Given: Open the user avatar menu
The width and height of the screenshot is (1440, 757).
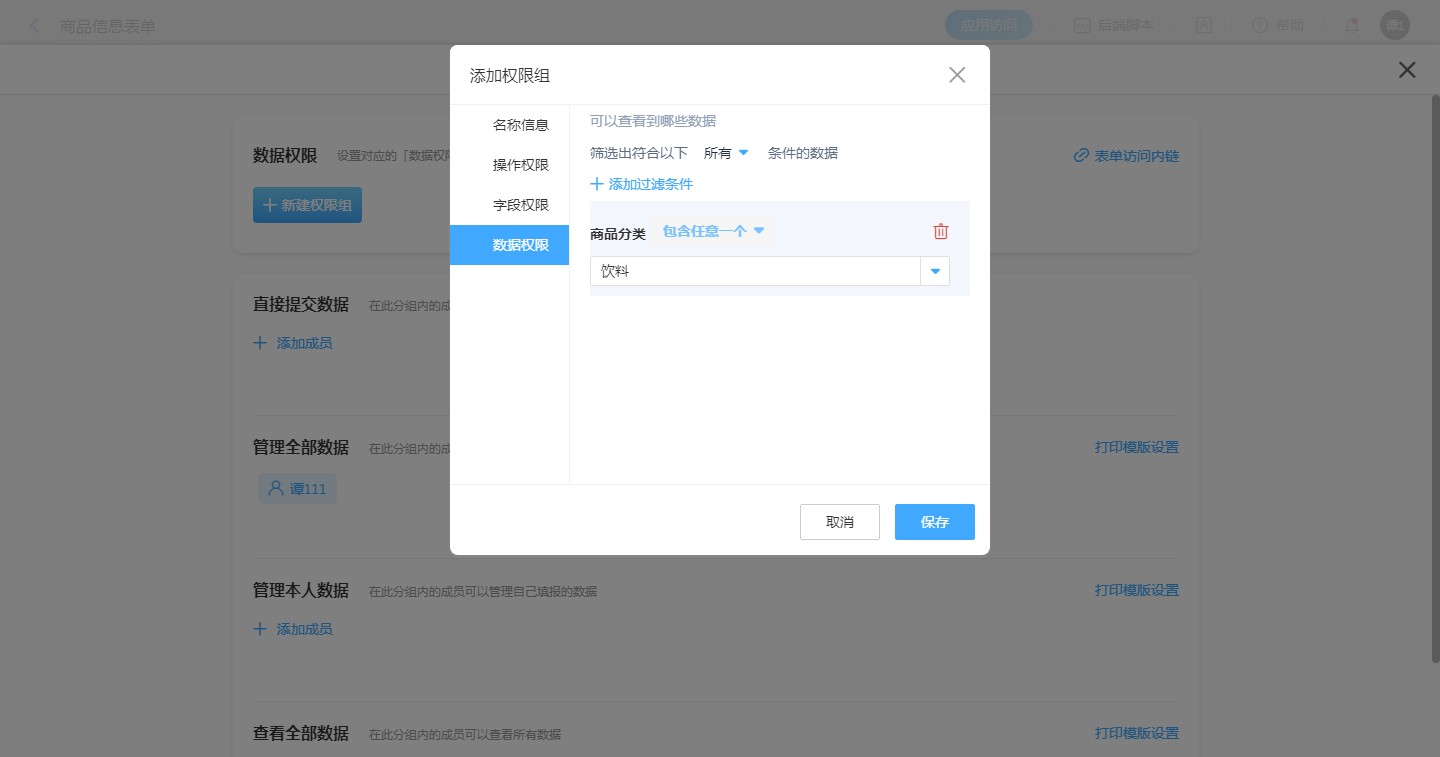Looking at the screenshot, I should click(x=1394, y=26).
